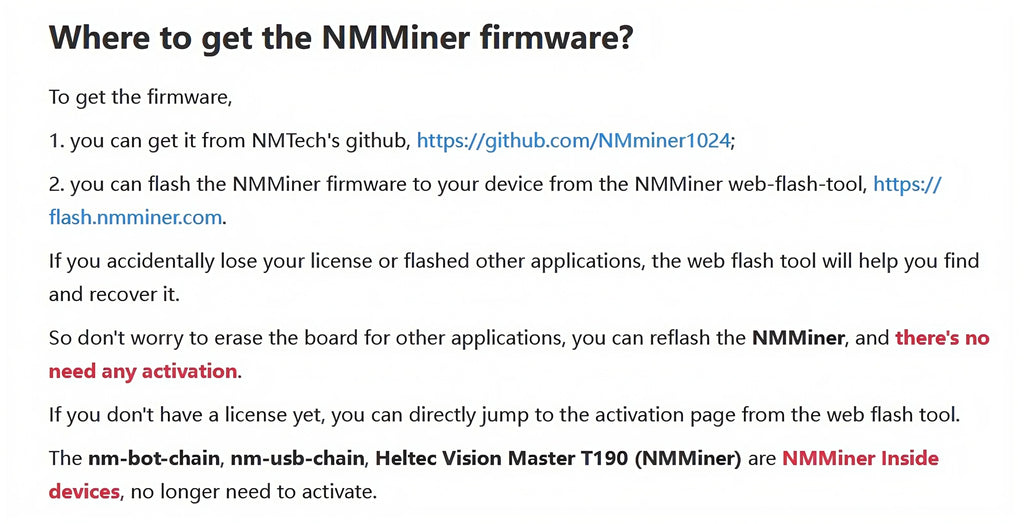Click the bold "nm-usb-chain" text
Viewport: 1024px width, 524px height.
click(295, 458)
